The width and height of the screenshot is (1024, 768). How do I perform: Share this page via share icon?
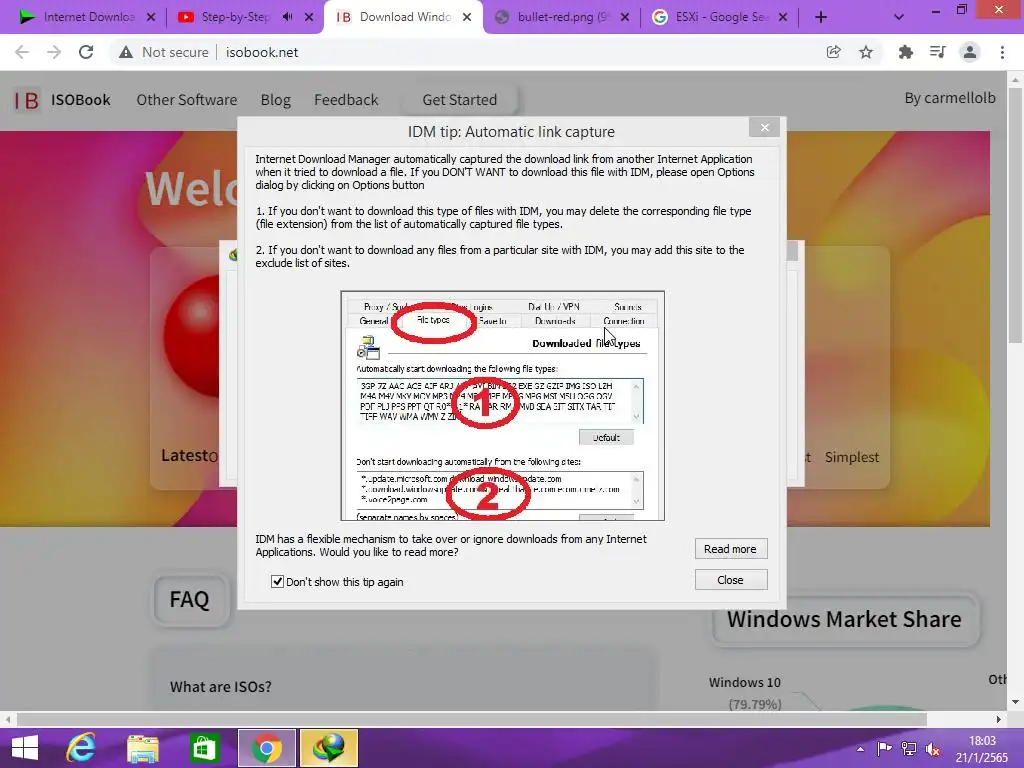pyautogui.click(x=833, y=52)
